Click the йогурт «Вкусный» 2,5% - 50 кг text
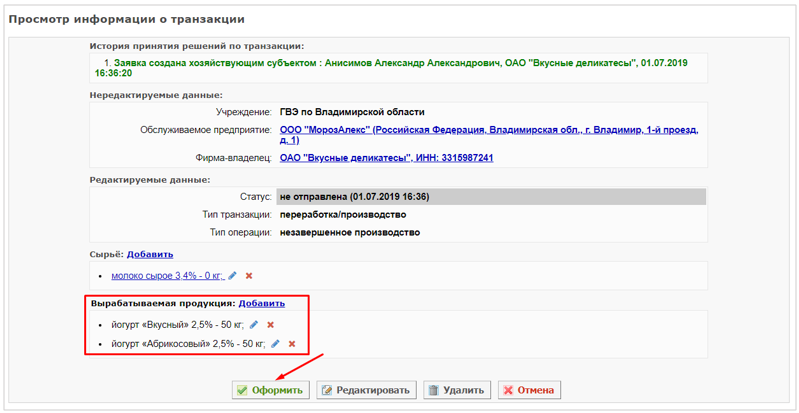Image resolution: width=799 pixels, height=413 pixels. pyautogui.click(x=178, y=325)
